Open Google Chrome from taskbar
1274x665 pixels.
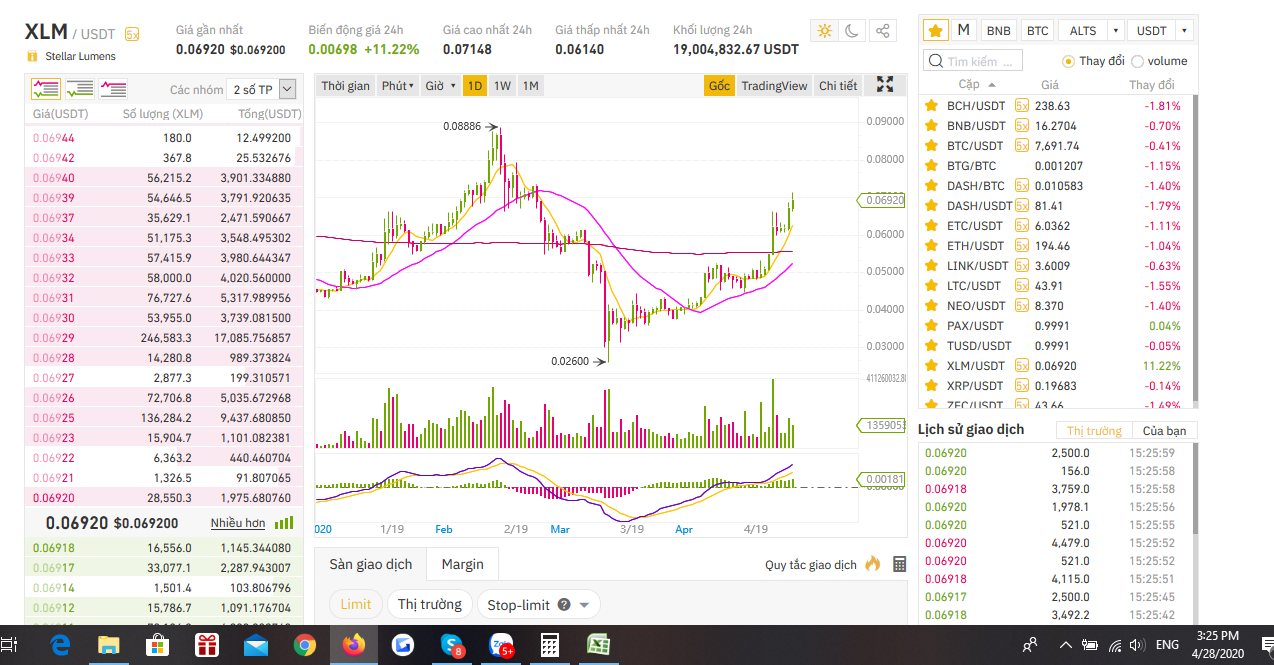tap(305, 645)
